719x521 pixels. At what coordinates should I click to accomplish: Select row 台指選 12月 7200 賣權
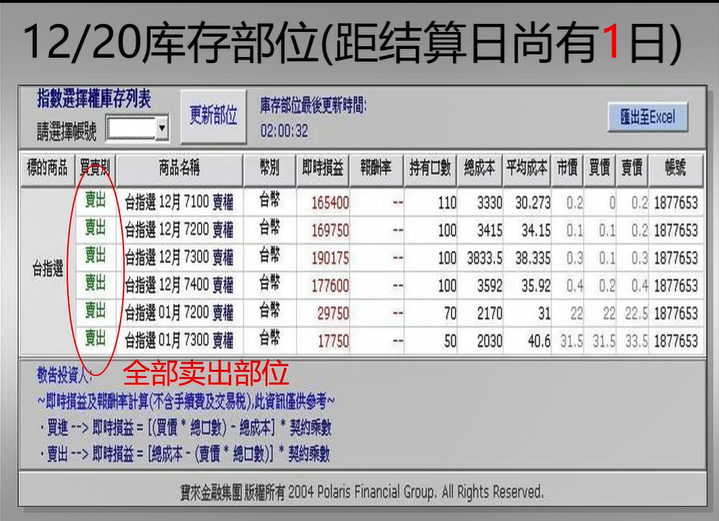click(389, 230)
